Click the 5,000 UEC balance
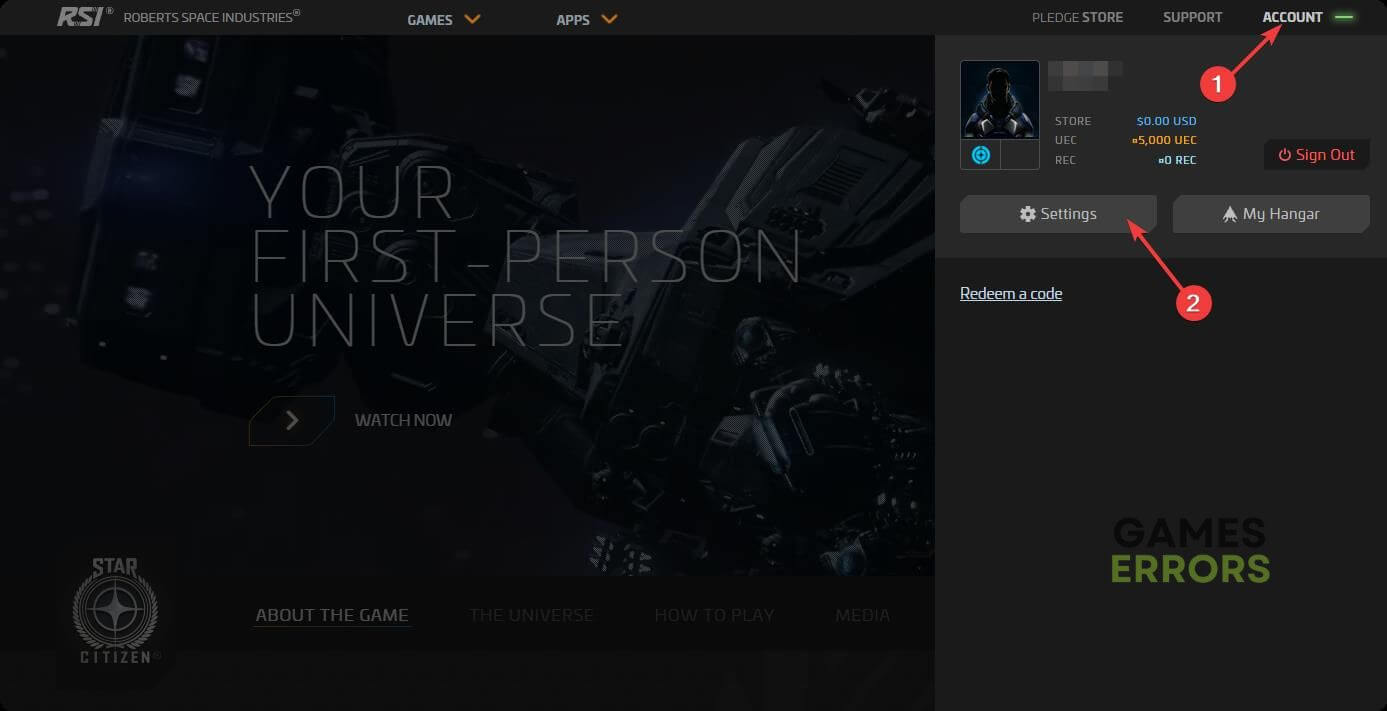The height and width of the screenshot is (711, 1387). coord(1164,140)
